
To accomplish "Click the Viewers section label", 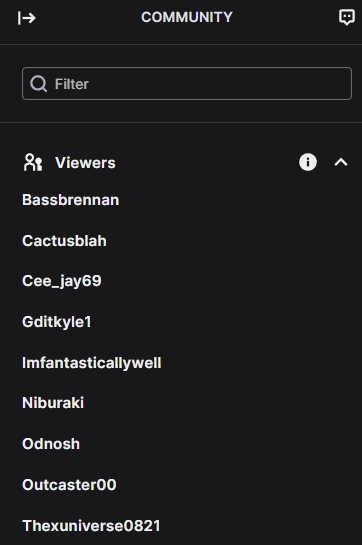I will tap(85, 163).
